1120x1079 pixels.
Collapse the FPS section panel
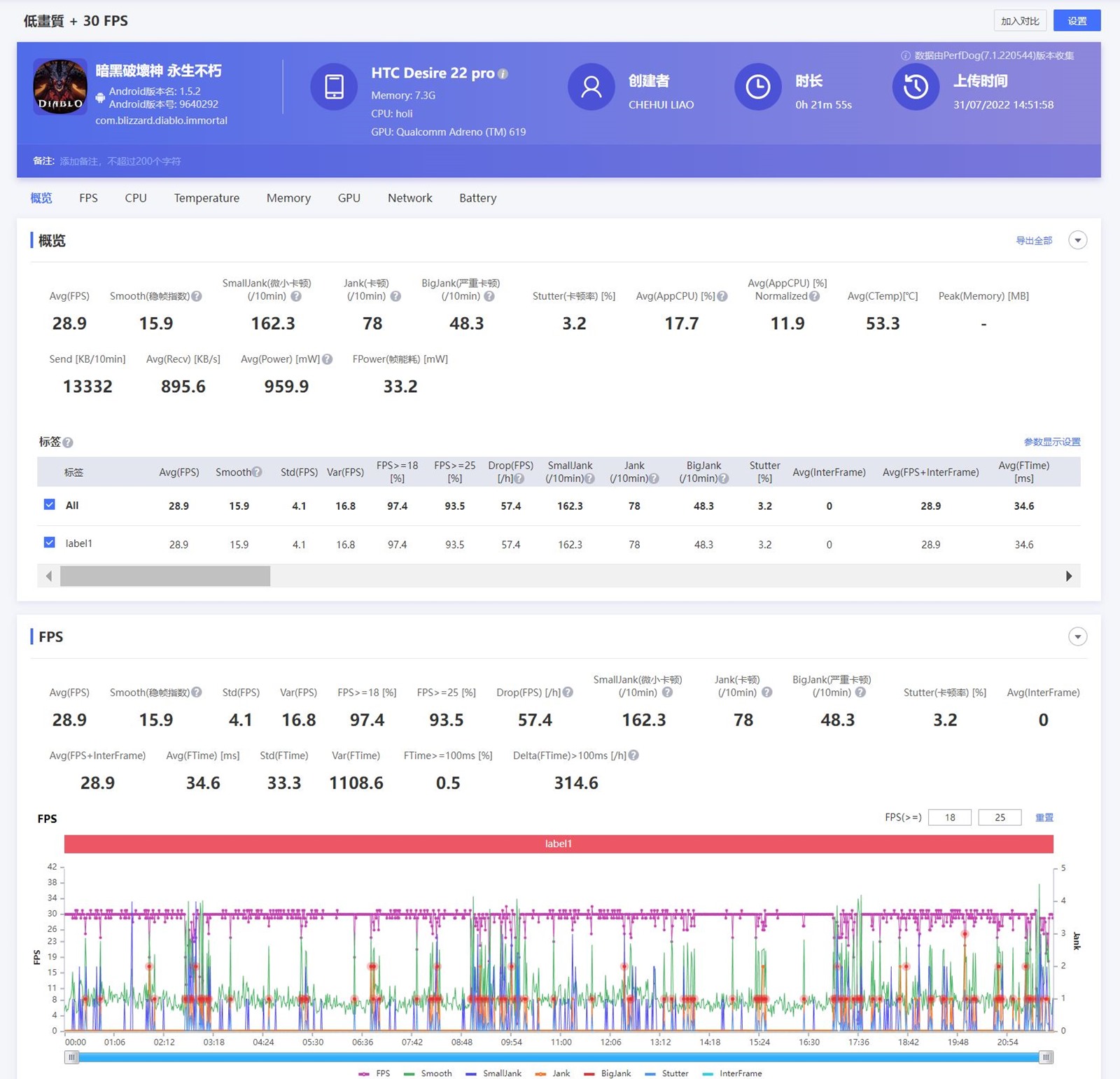click(1077, 636)
